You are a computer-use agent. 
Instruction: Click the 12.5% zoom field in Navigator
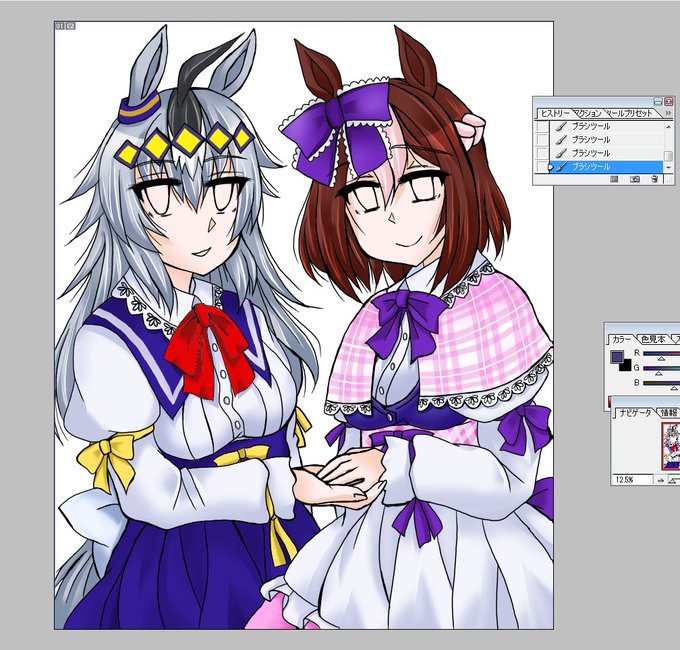click(x=632, y=480)
